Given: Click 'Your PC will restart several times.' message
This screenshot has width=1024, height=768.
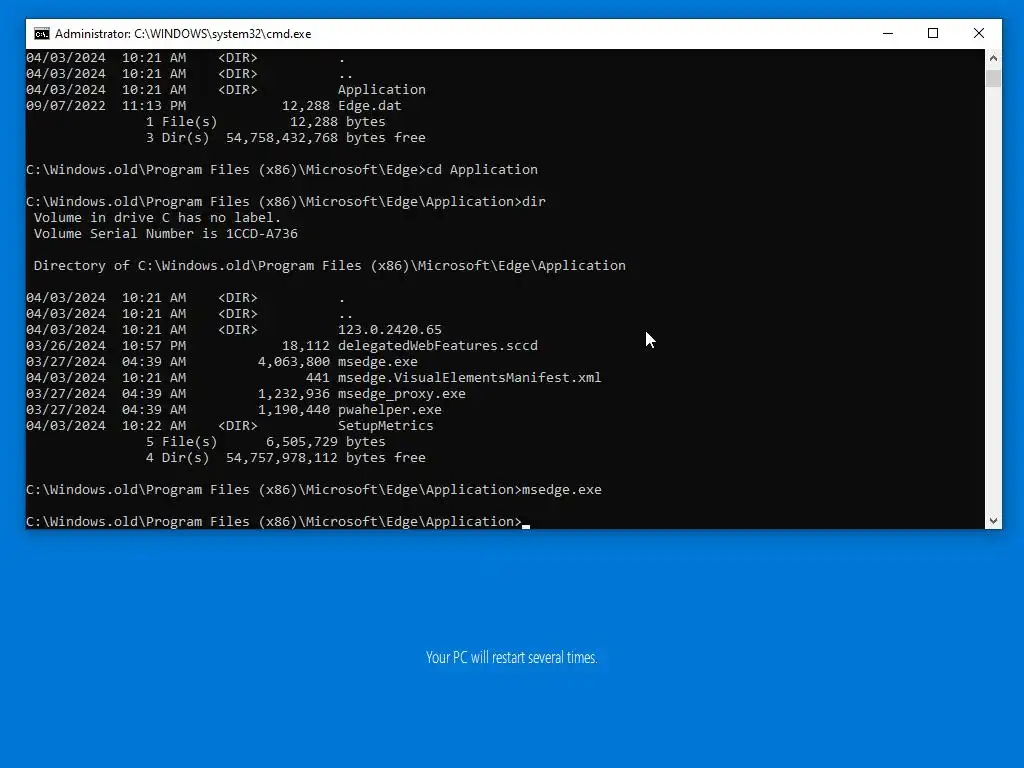Looking at the screenshot, I should 511,658.
